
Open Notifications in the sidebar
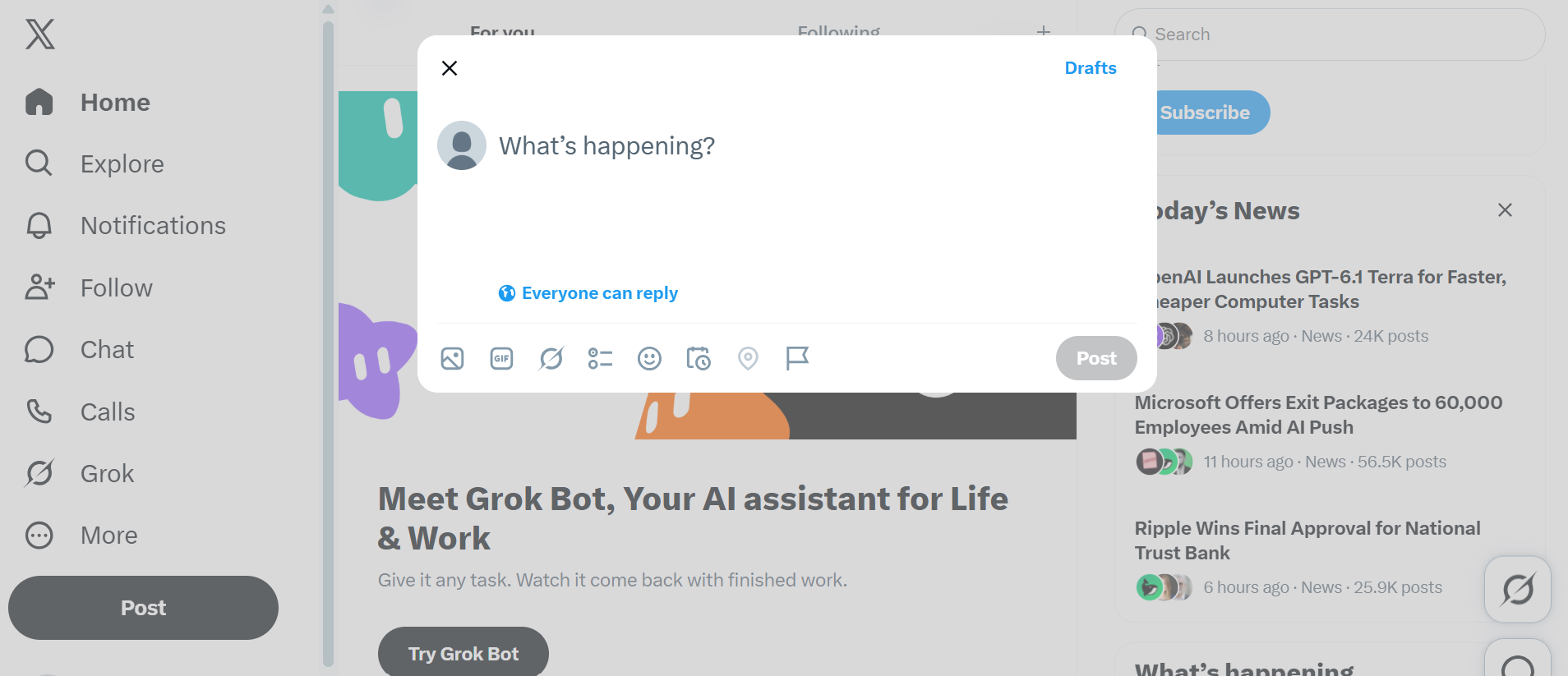pos(125,226)
